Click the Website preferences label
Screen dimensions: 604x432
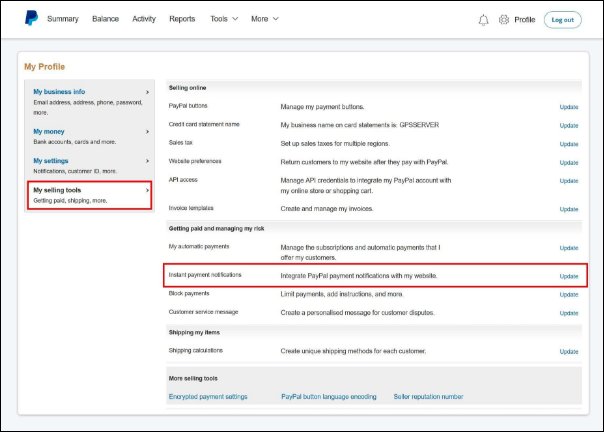click(195, 161)
